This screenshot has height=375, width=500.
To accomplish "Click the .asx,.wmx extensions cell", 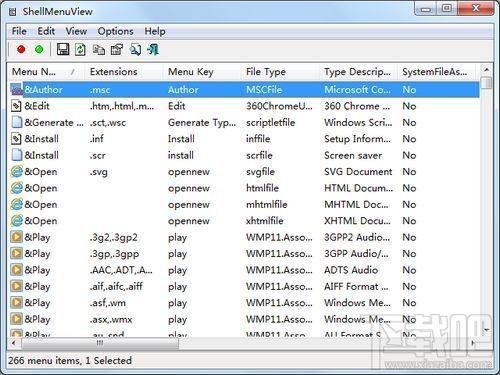I will pyautogui.click(x=111, y=319).
